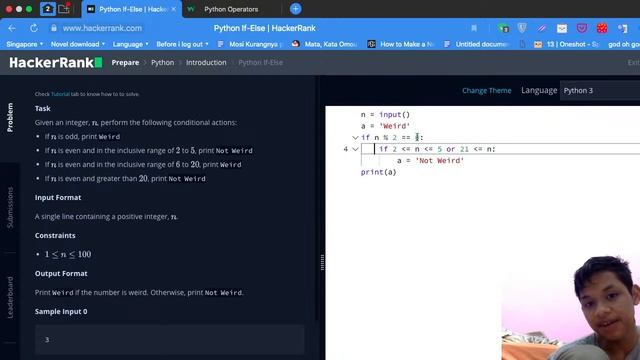Go back with the back arrow
The width and height of the screenshot is (640, 360).
12,28
